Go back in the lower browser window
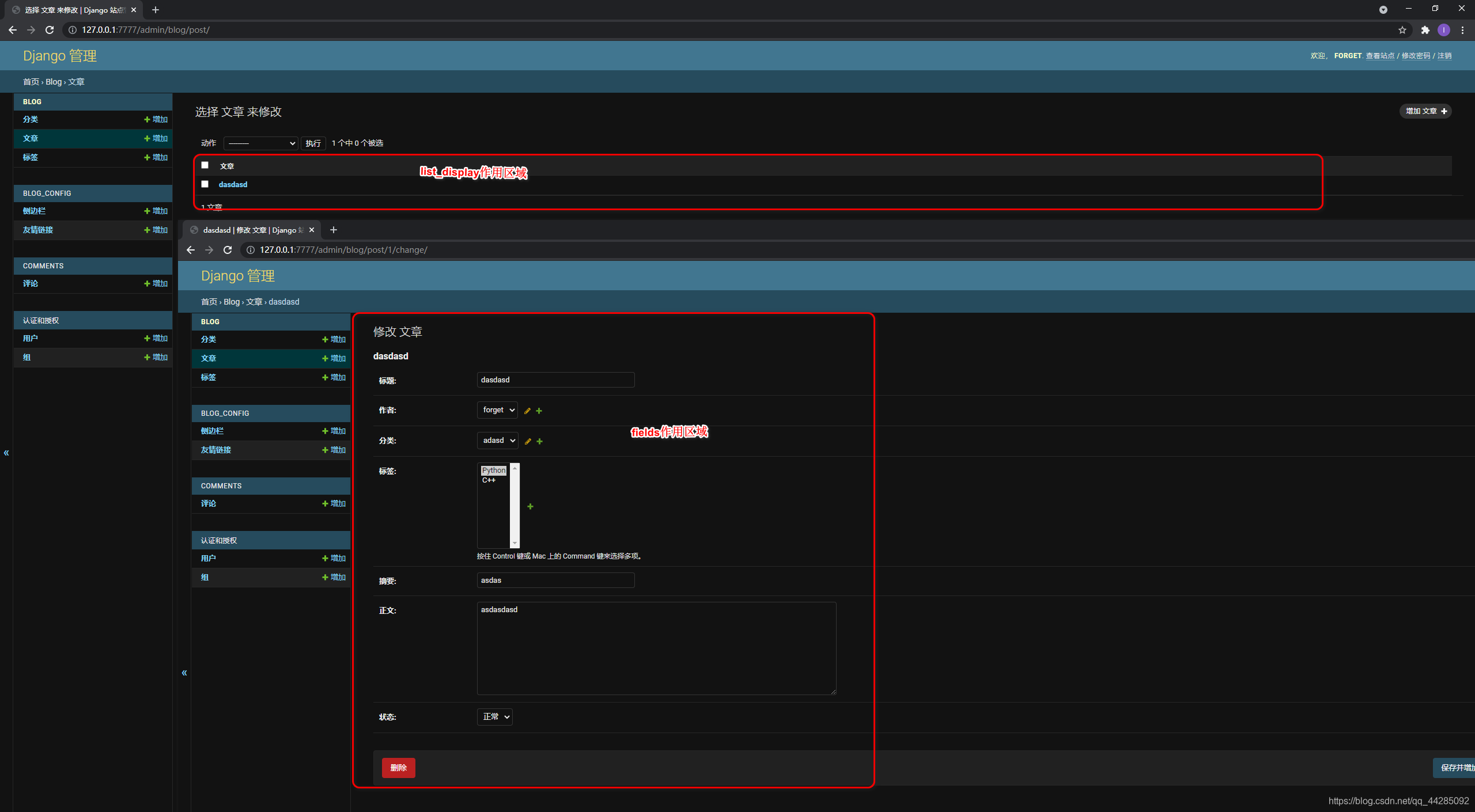 click(x=191, y=250)
